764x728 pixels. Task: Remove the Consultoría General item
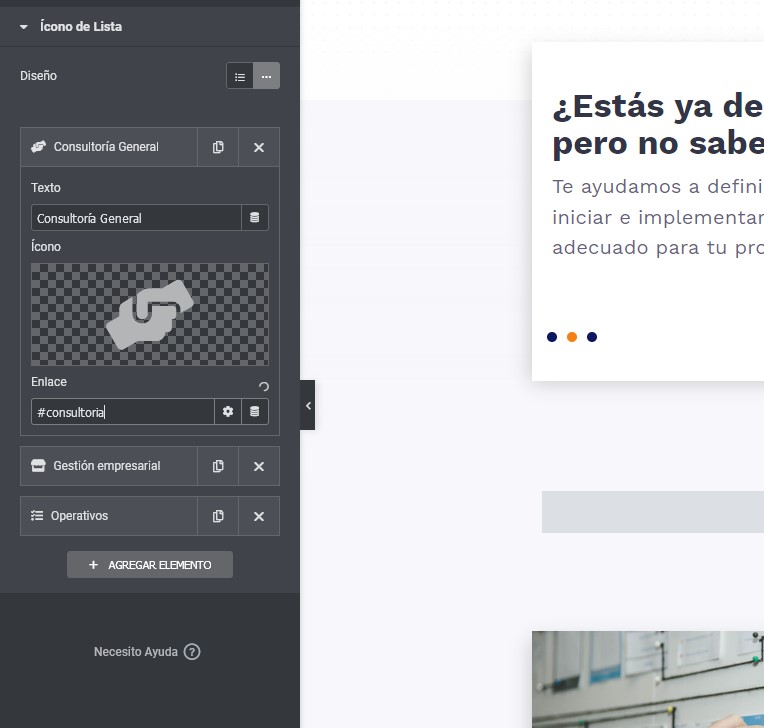(259, 147)
